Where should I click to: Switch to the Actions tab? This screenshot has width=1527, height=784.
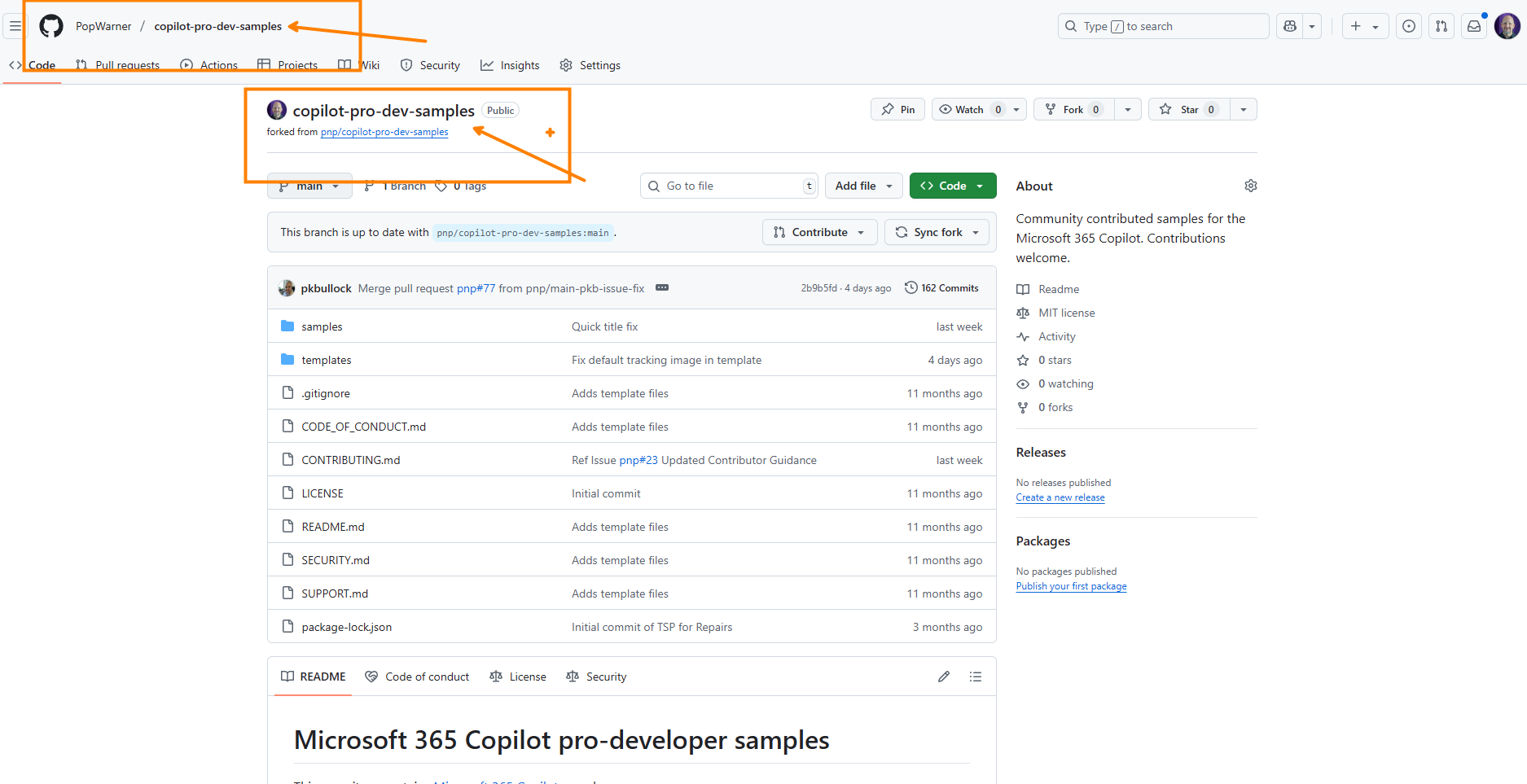(x=209, y=65)
